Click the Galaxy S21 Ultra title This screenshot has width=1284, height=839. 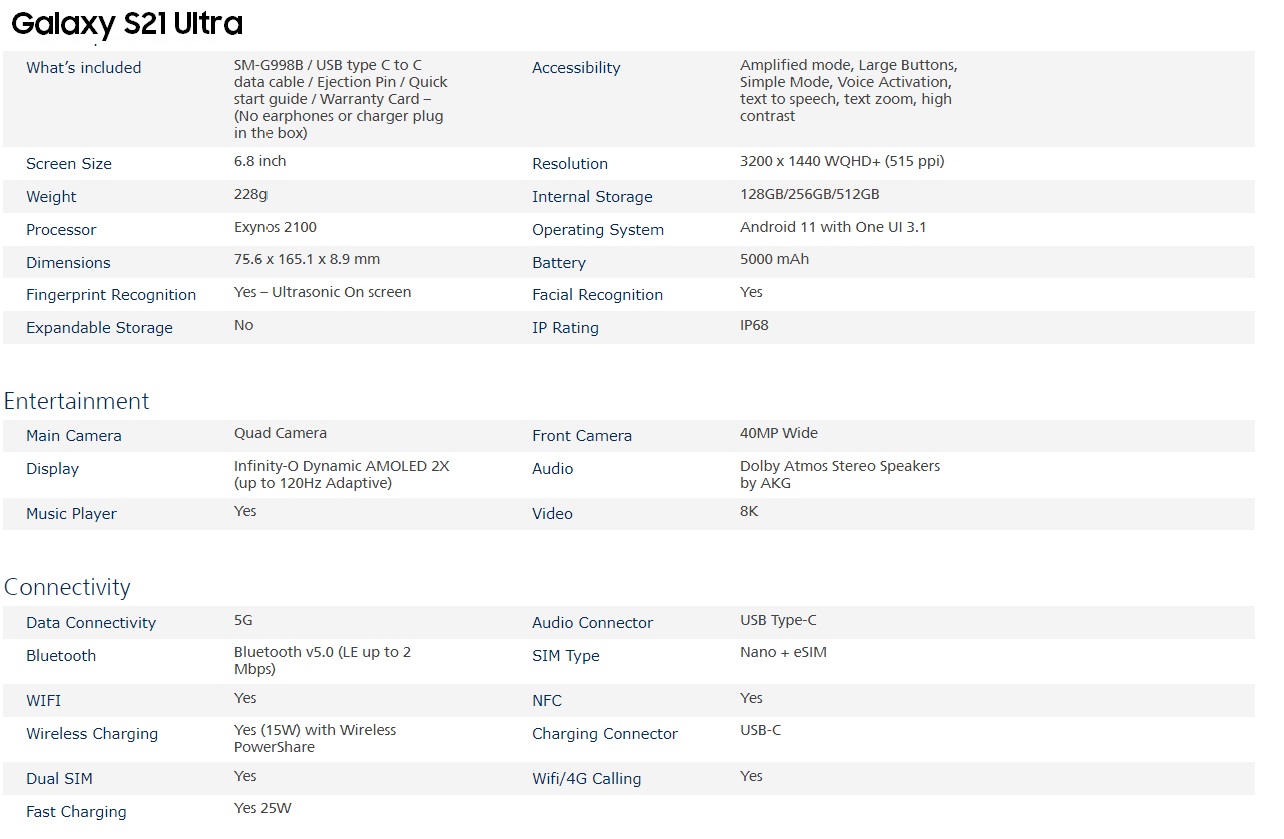[127, 24]
